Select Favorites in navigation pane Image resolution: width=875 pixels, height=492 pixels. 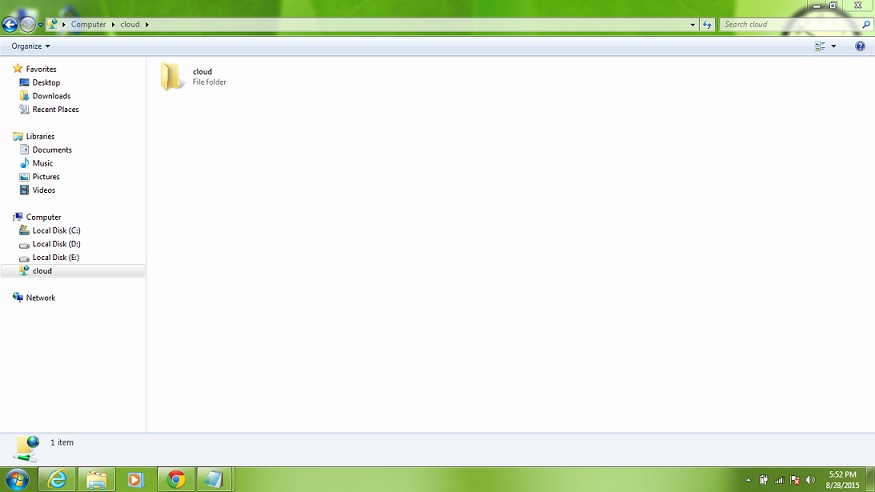(41, 69)
